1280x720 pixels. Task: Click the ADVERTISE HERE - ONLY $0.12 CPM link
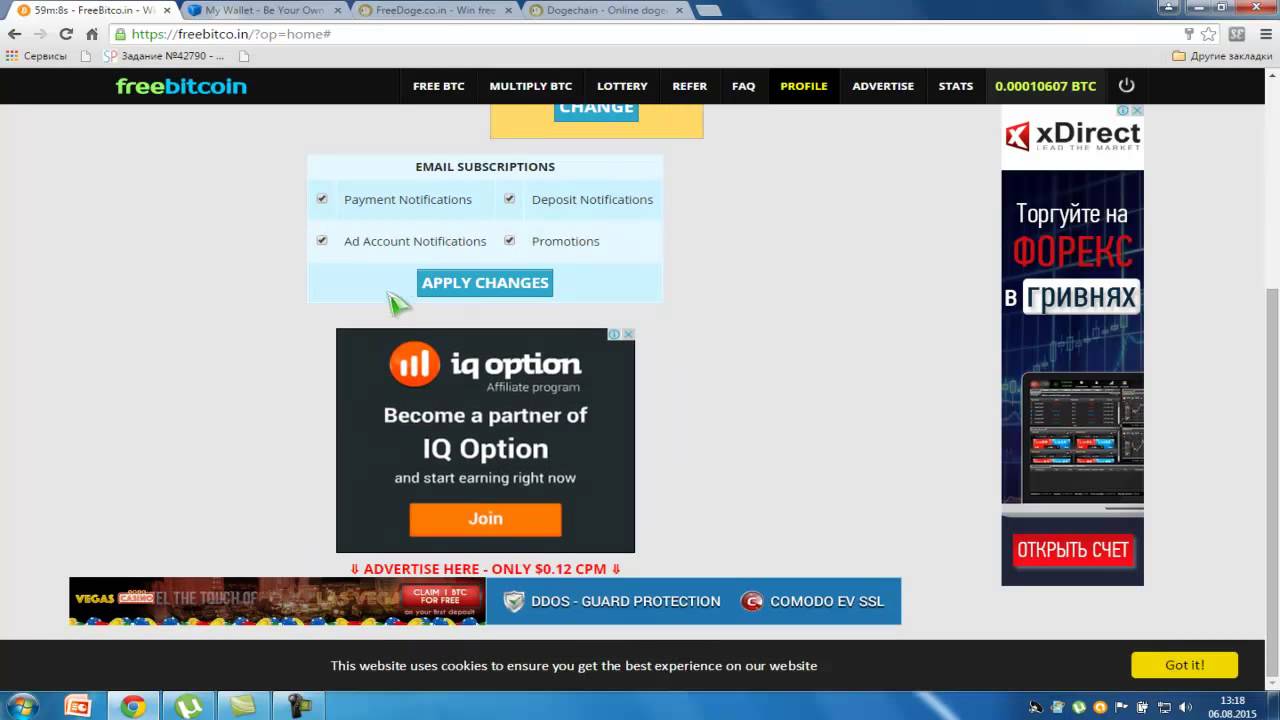coord(485,569)
